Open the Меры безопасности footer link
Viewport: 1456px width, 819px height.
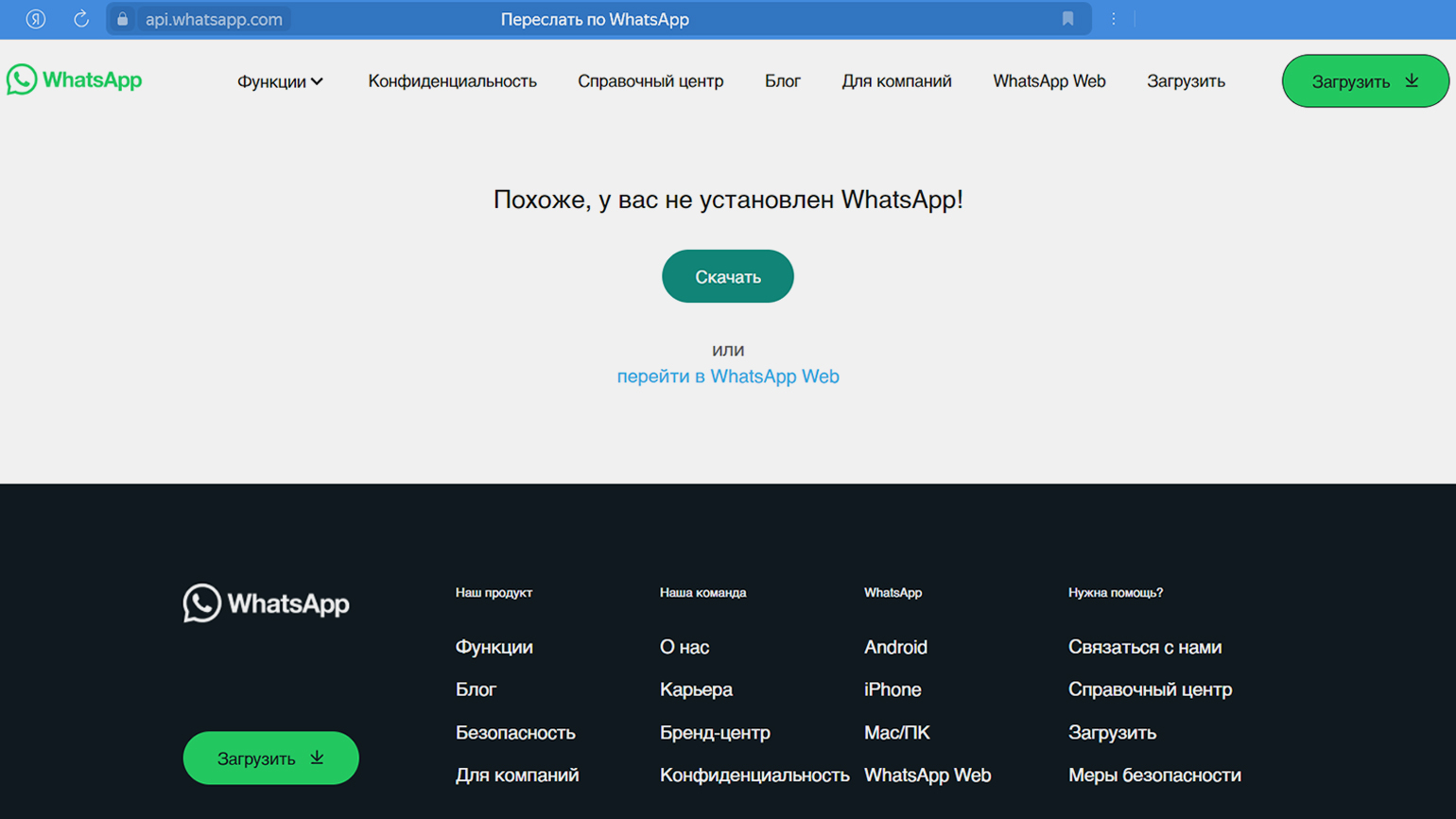pos(1154,775)
